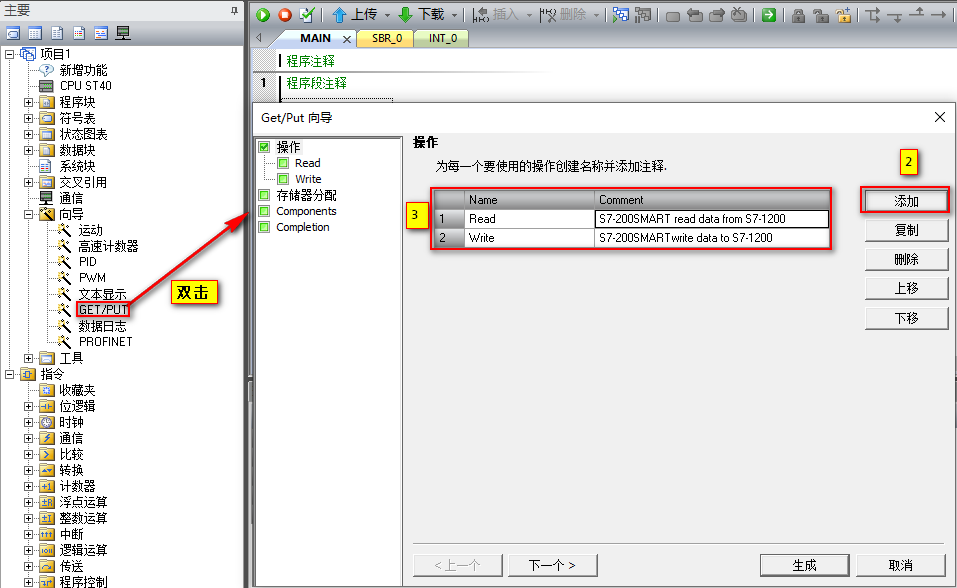Viewport: 957px width, 588px height.
Task: Open the Symbol Table icon in the Main toolbar
Action: point(13,32)
